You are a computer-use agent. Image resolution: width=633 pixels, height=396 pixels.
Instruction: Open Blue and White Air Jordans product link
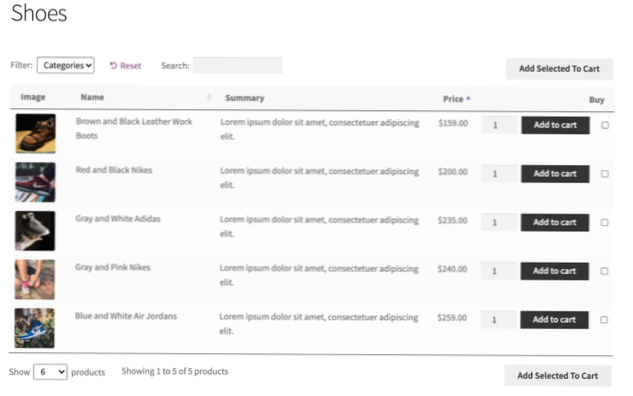(126, 316)
